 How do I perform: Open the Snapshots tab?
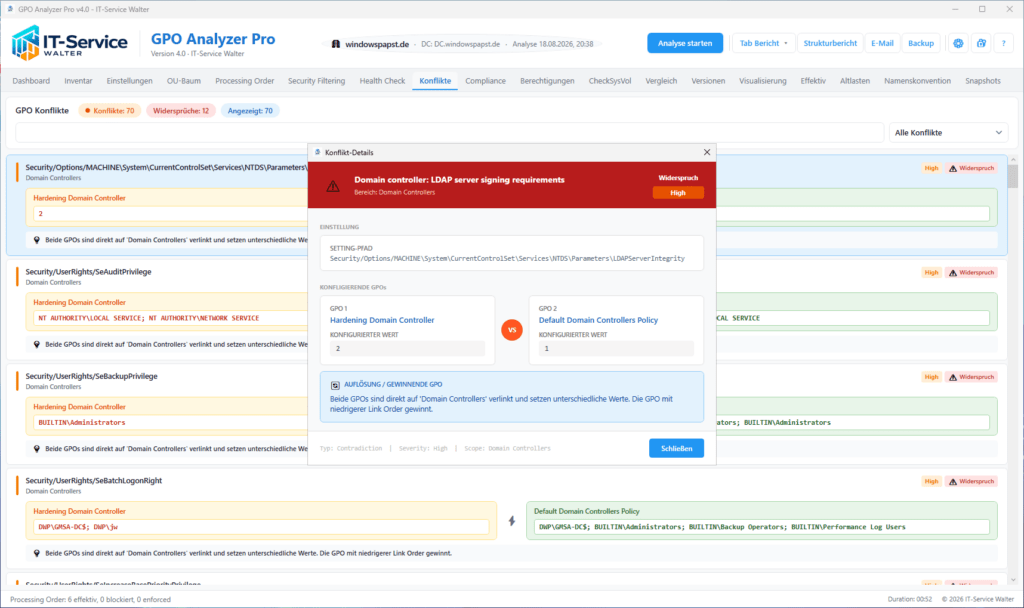983,81
